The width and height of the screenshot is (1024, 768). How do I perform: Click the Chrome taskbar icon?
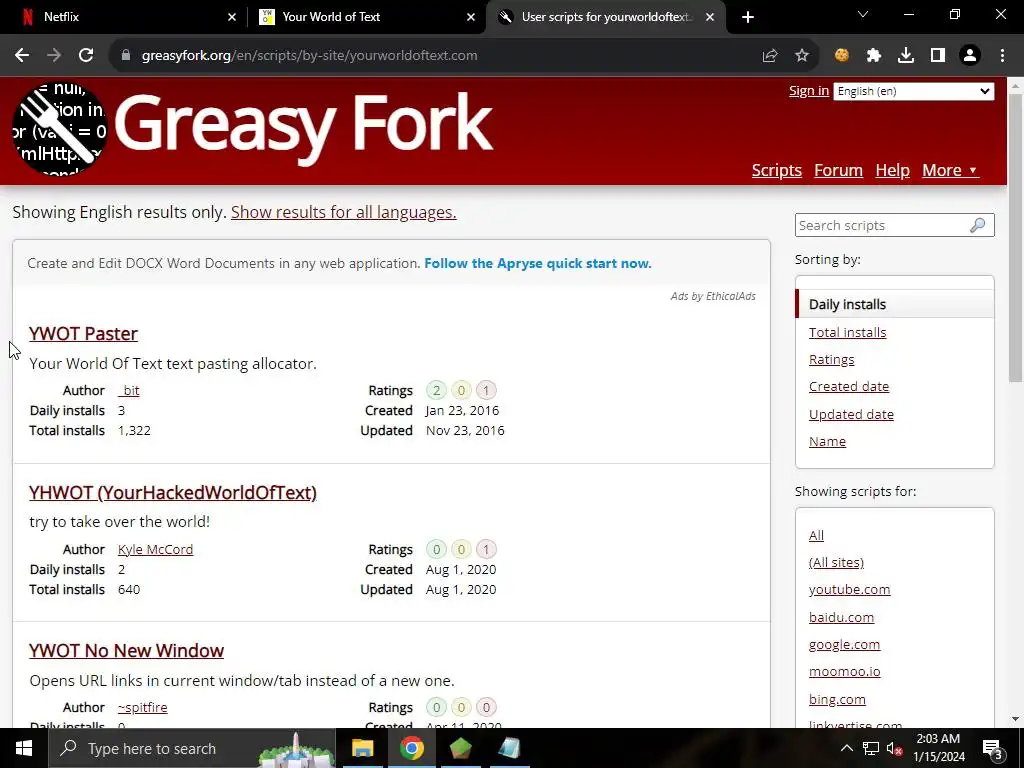(x=411, y=748)
